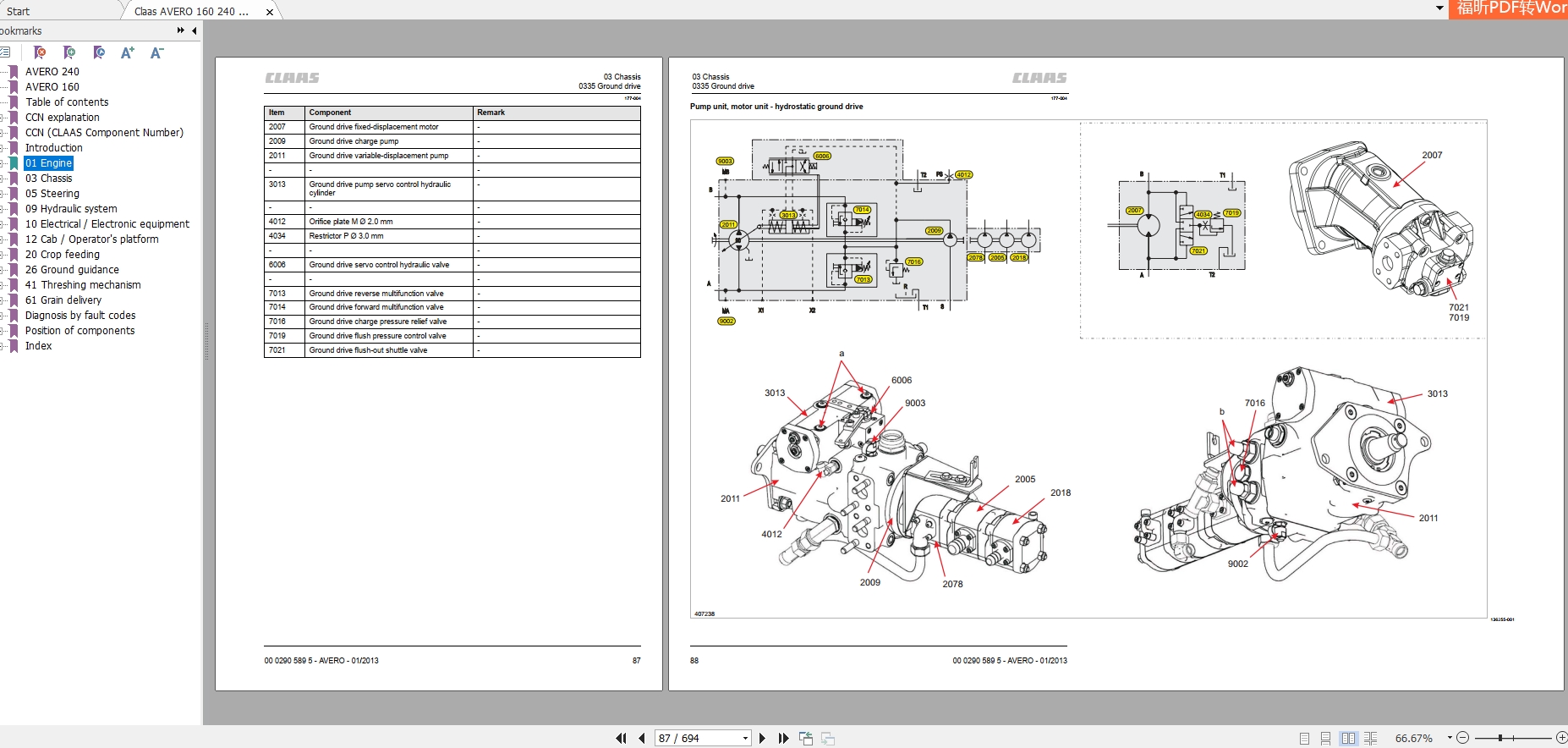Go to the first page
This screenshot has width=1568, height=748.
coord(621,738)
